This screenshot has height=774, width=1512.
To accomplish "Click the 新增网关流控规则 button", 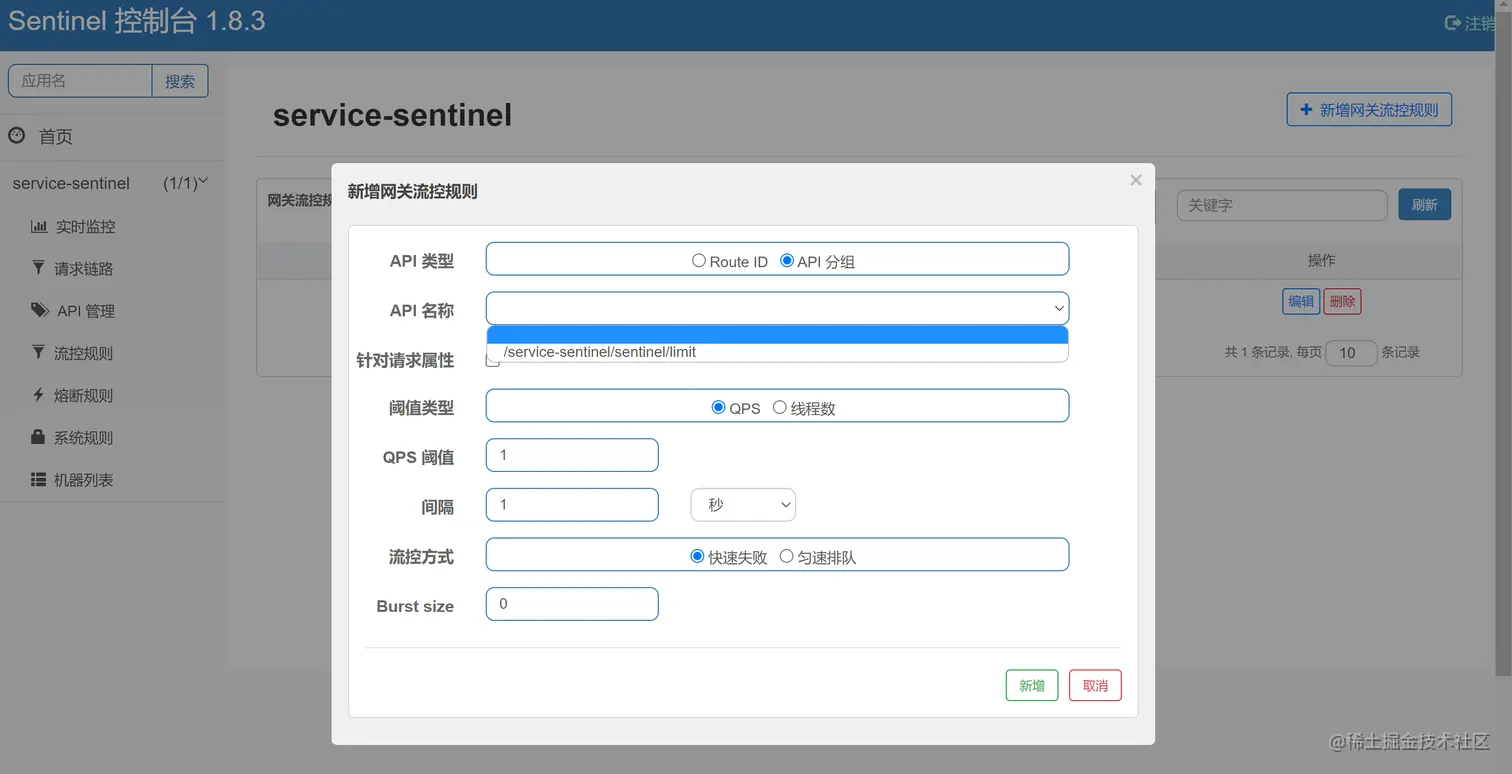I will 1369,109.
